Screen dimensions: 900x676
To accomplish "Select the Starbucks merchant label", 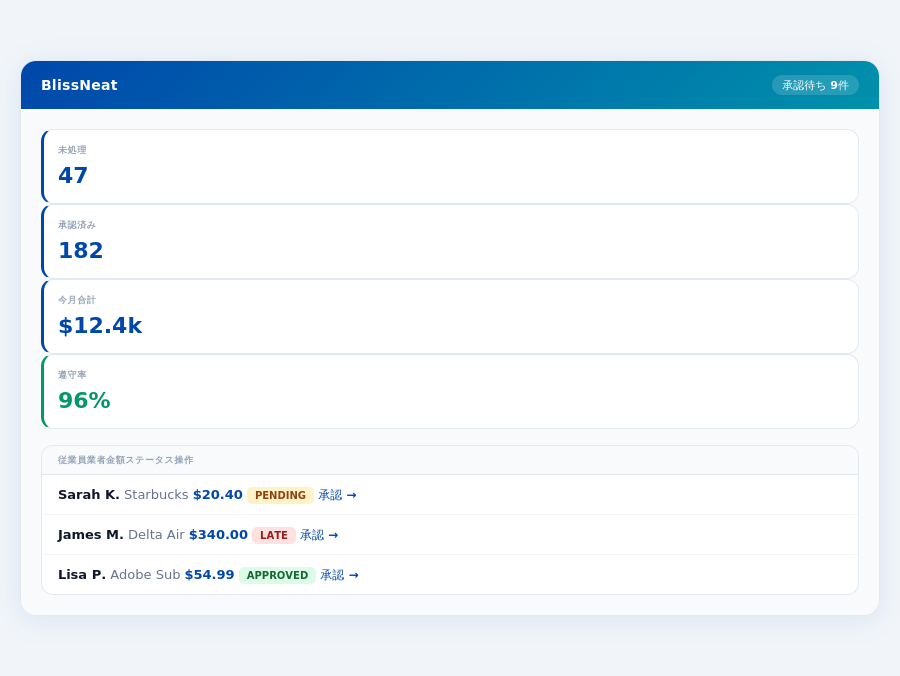I will pyautogui.click(x=157, y=494).
